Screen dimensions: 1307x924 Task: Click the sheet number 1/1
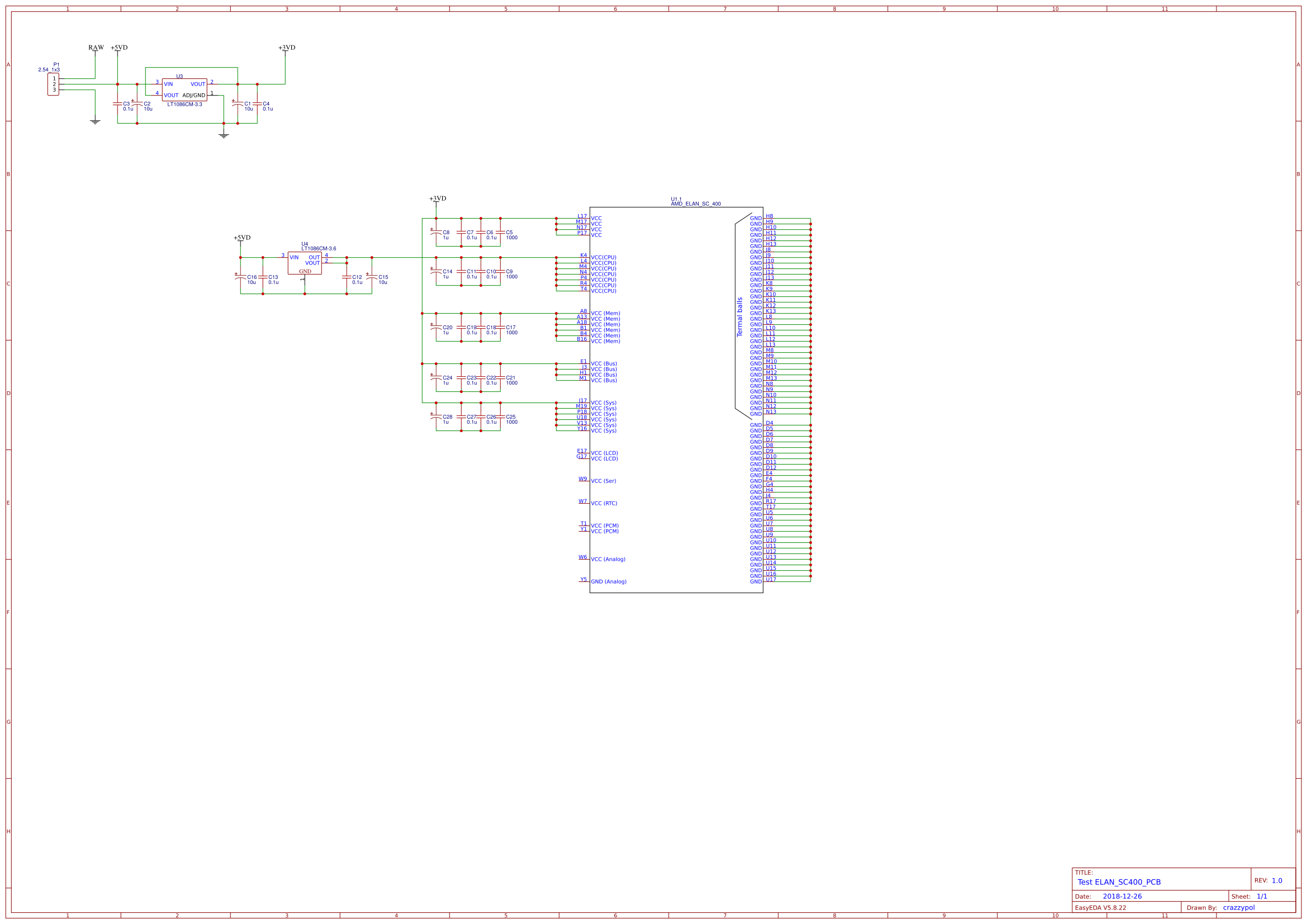tap(1262, 896)
